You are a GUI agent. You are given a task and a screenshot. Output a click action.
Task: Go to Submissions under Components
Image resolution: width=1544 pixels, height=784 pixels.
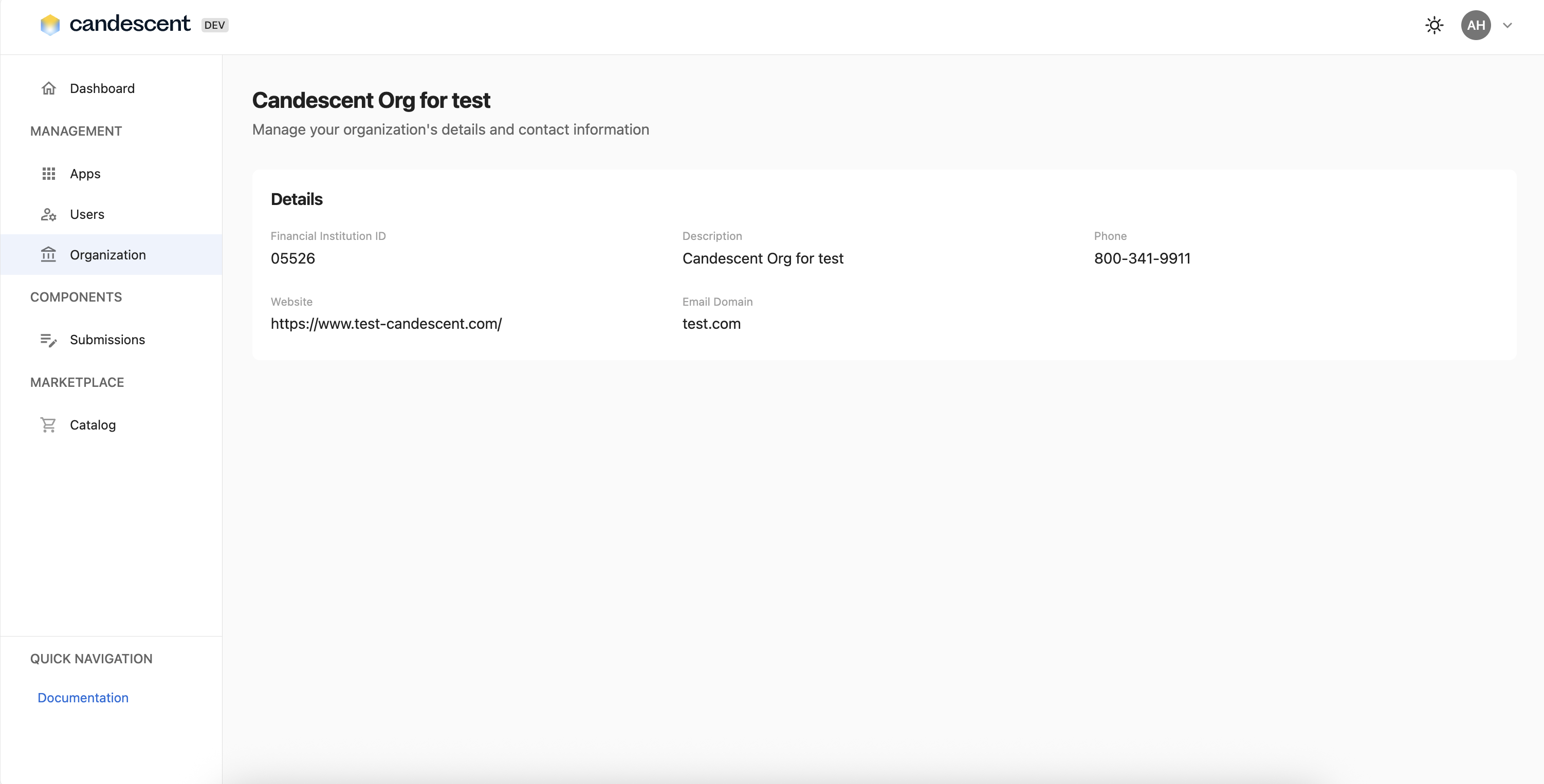pos(107,340)
